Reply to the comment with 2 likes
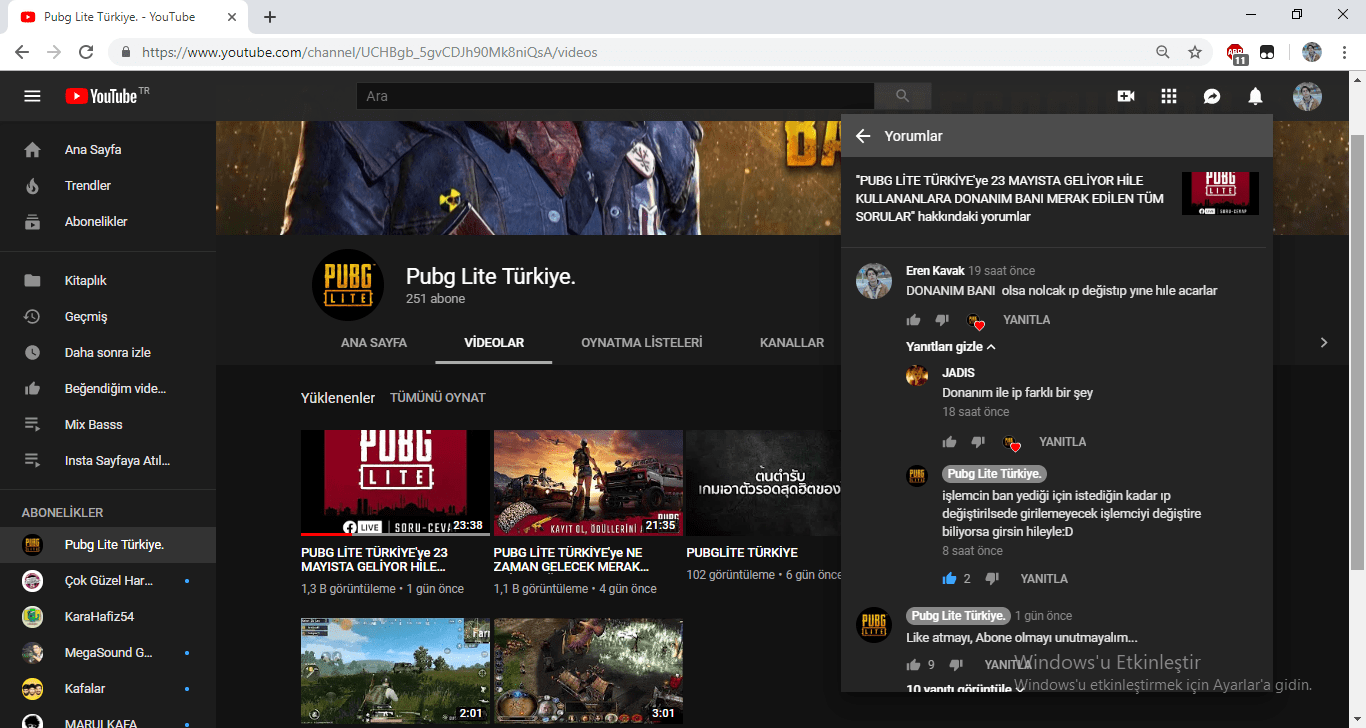 (x=1044, y=579)
